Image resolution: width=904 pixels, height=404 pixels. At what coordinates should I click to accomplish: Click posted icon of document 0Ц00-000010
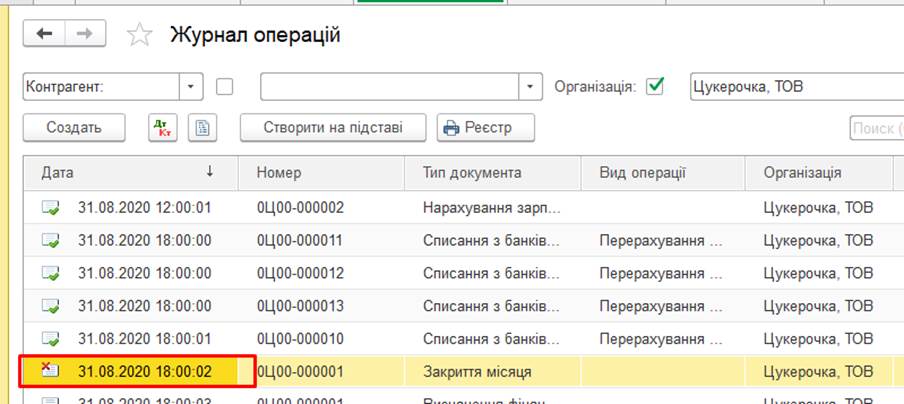tap(50, 339)
